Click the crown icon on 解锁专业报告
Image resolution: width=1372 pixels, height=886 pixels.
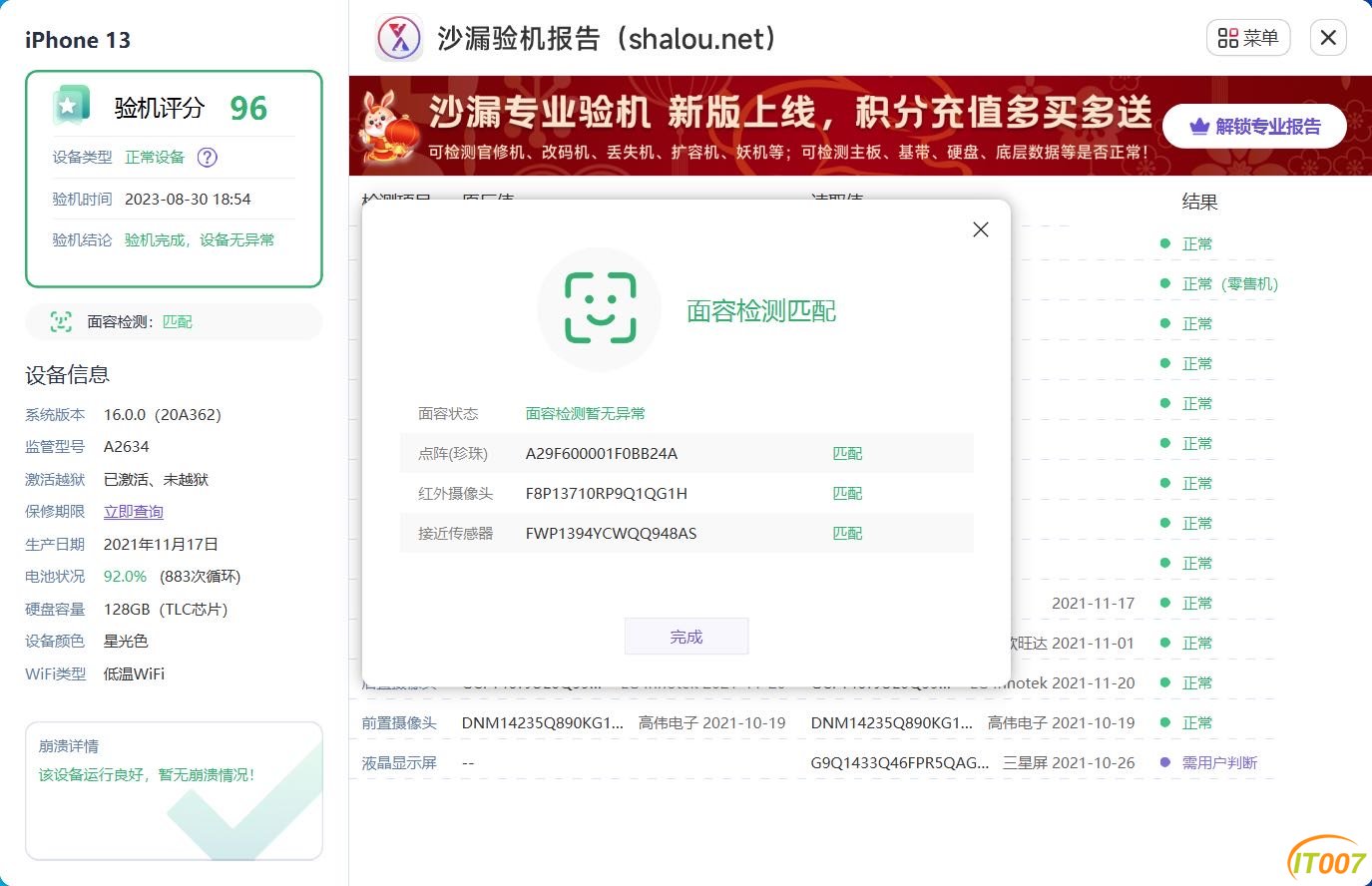(1199, 127)
